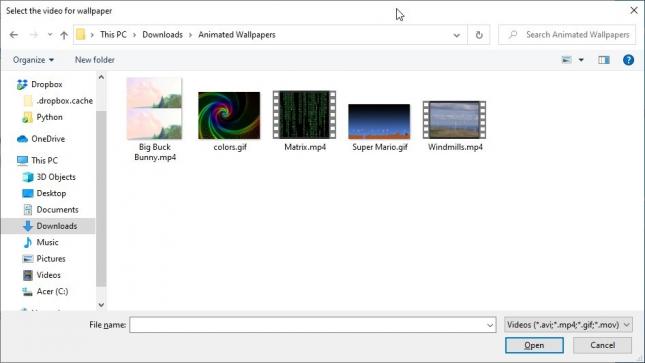The height and width of the screenshot is (363, 645).
Task: Select the Big Buck Bunny.mp4 thumbnail
Action: (x=154, y=109)
